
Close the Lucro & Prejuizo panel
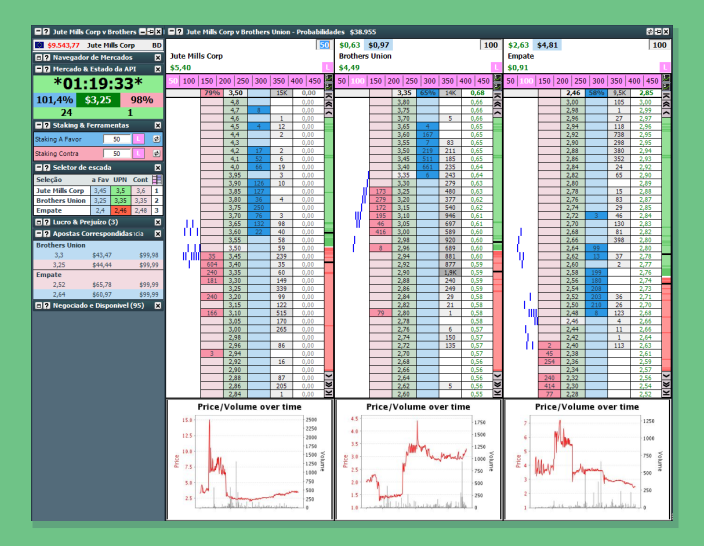[x=158, y=222]
